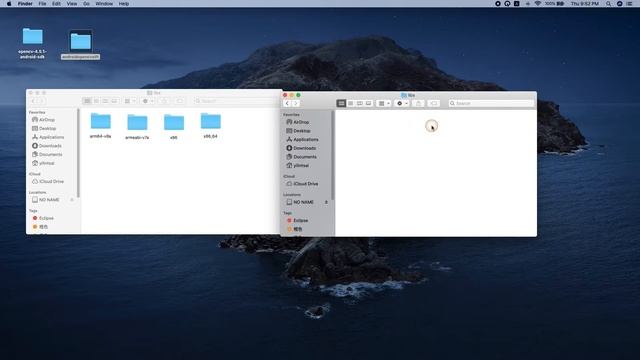Click Edit Tags button in back window
Viewport: 640px width, 360px height.
180,101
